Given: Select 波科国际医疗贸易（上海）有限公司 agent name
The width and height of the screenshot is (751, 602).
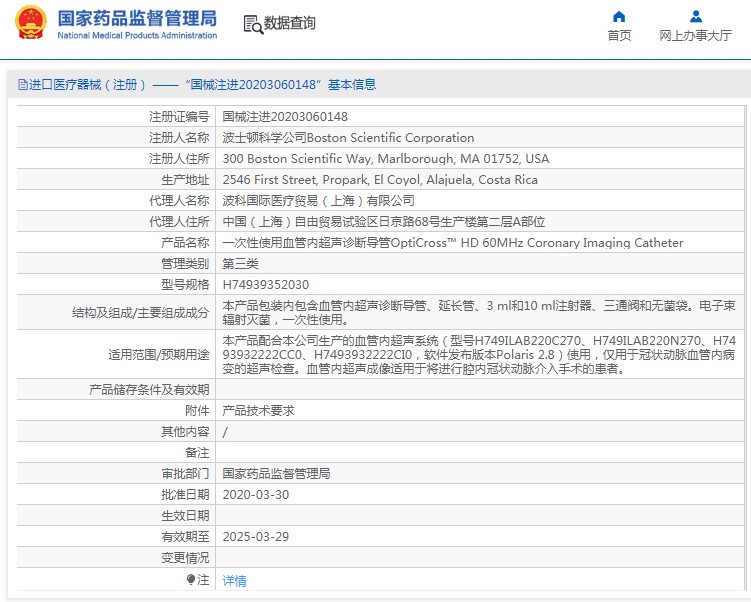Looking at the screenshot, I should click(319, 201).
